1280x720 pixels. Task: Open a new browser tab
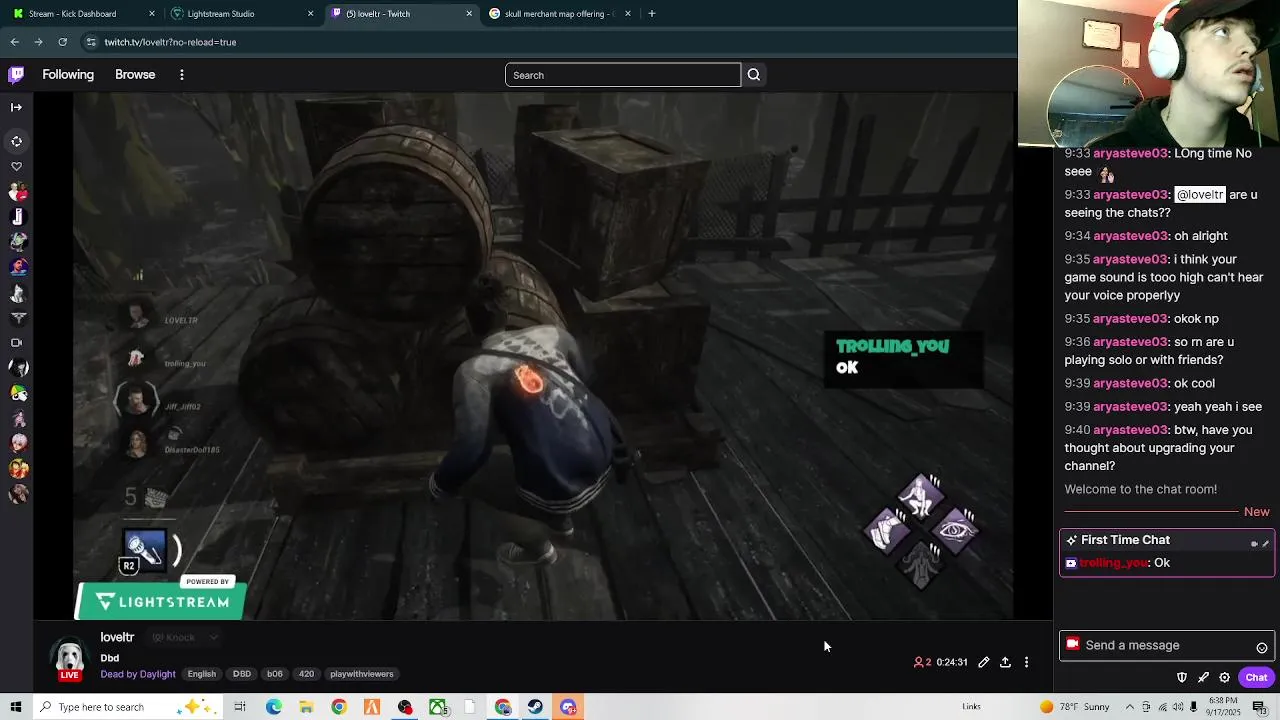[652, 14]
